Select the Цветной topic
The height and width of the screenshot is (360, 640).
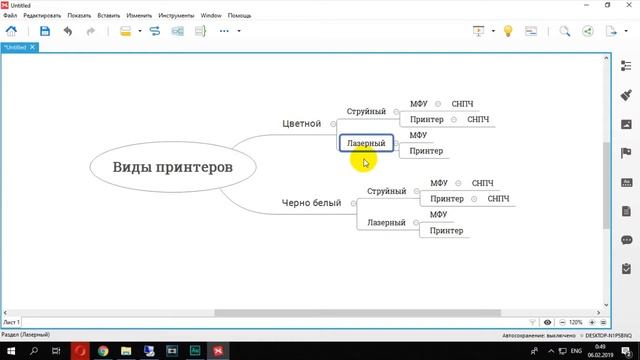302,124
